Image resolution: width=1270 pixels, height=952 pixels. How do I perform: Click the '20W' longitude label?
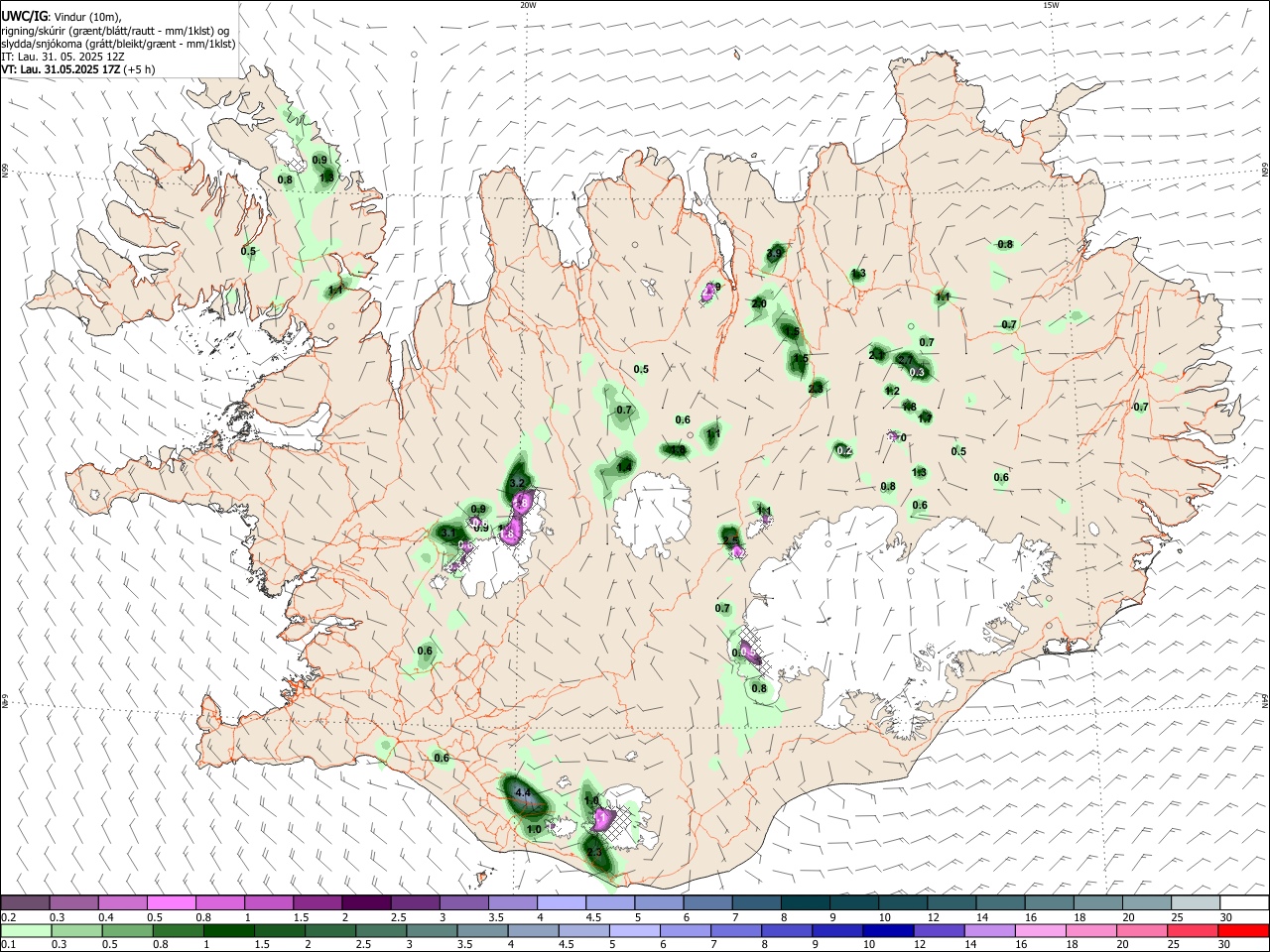click(x=528, y=5)
